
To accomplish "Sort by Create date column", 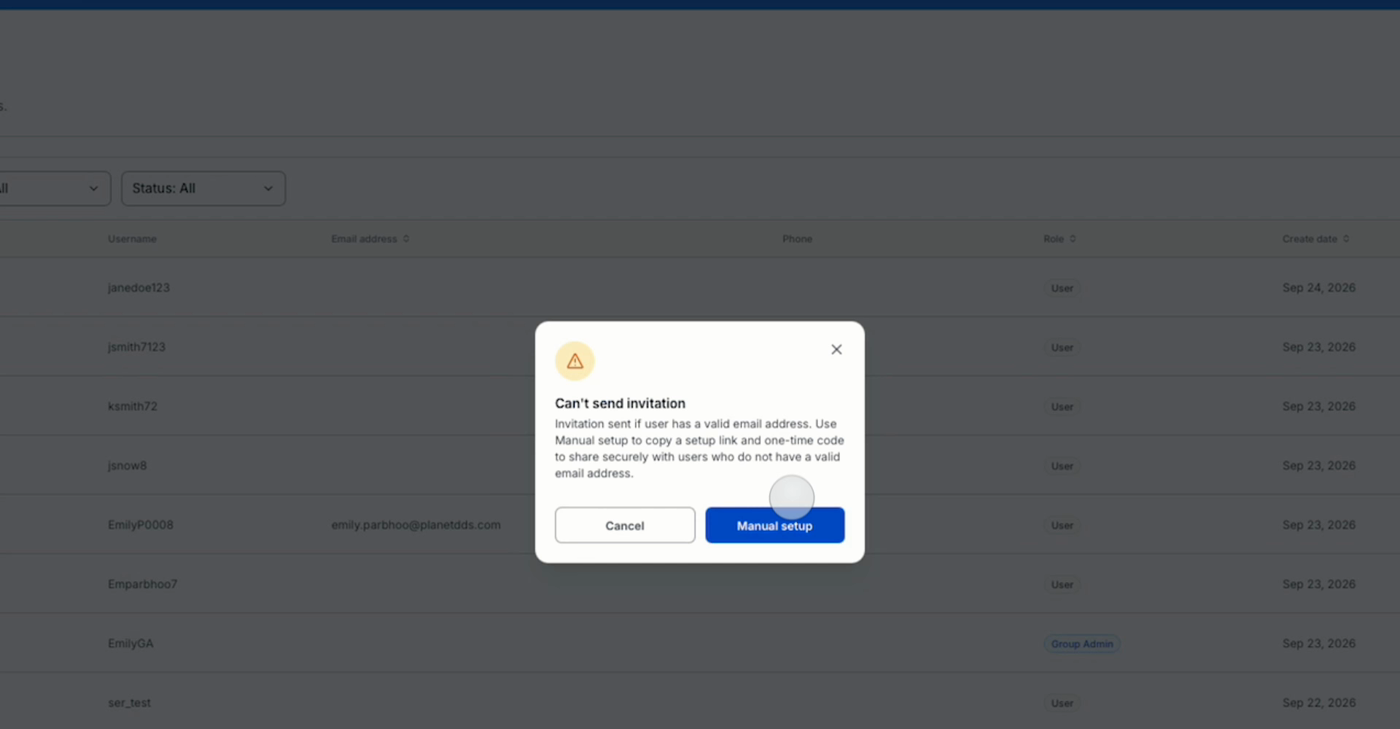I will (1316, 239).
